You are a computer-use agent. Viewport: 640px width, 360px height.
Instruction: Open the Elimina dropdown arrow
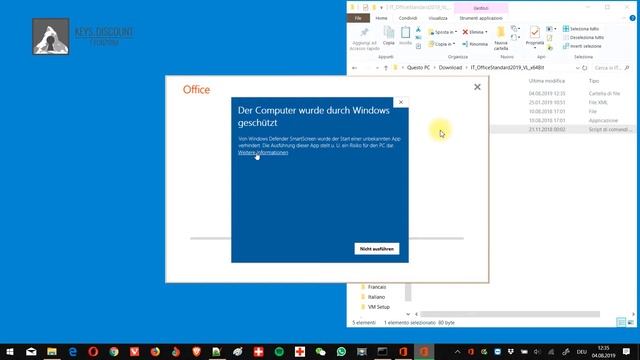click(x=486, y=32)
